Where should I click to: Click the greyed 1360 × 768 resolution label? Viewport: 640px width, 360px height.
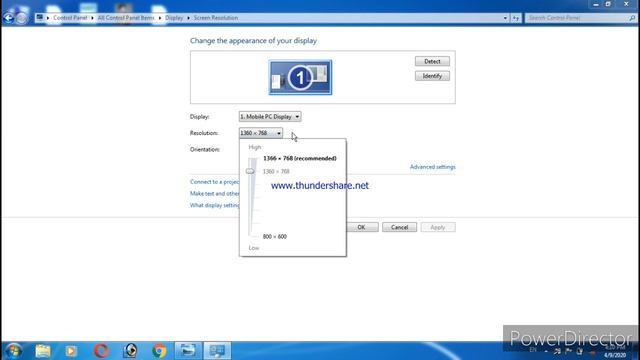coord(276,171)
